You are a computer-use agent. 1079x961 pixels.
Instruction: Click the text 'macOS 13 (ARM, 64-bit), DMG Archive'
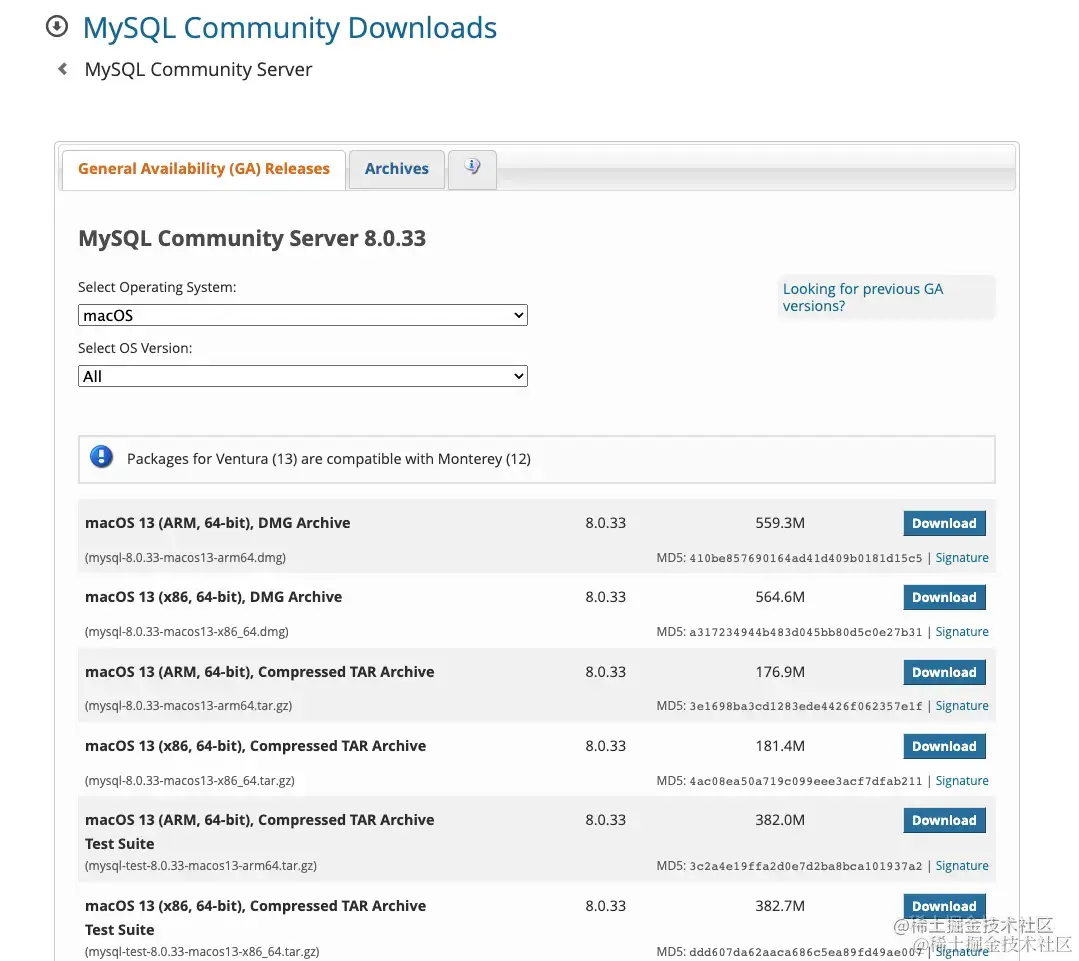(217, 523)
